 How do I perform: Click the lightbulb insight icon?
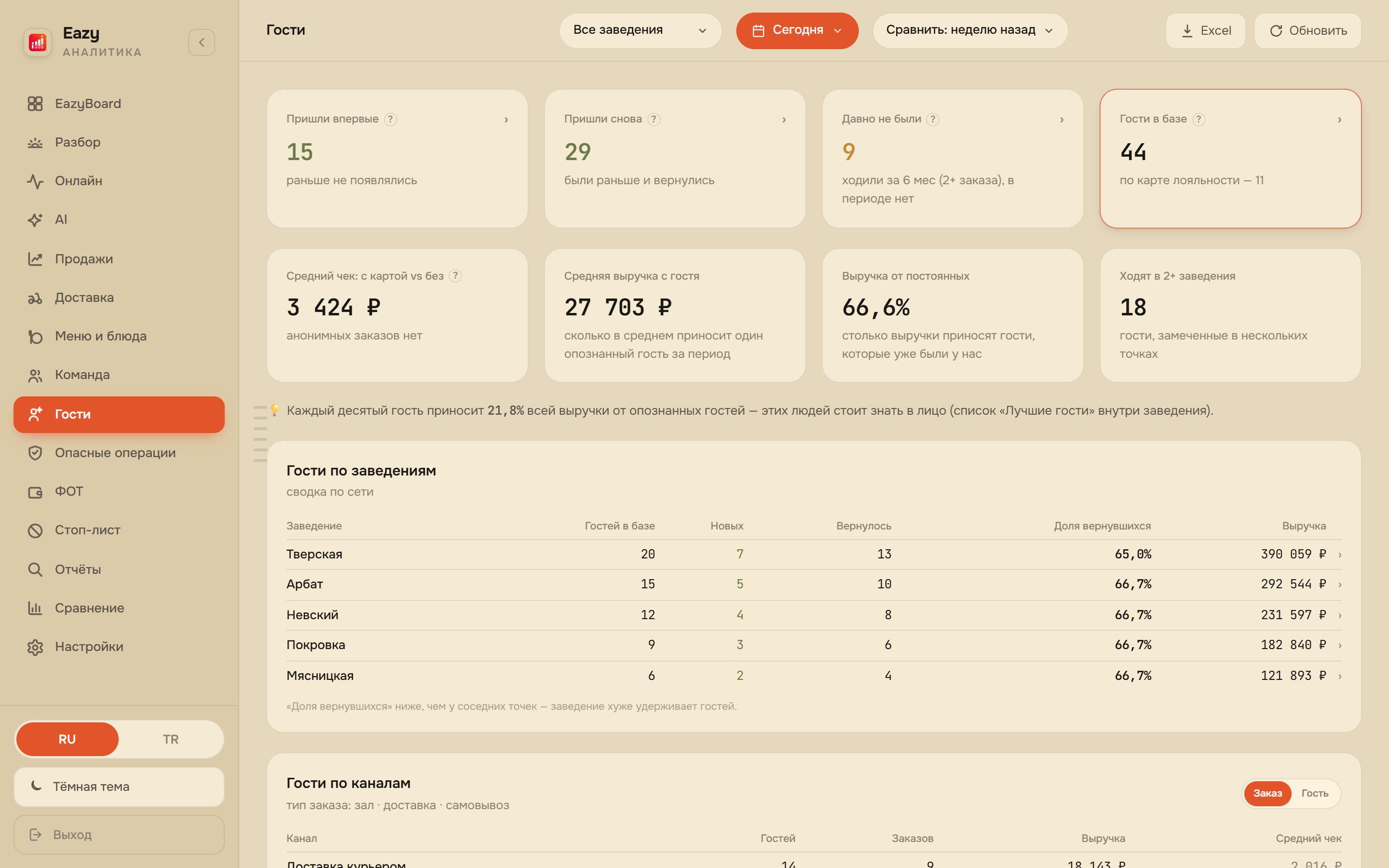point(274,410)
